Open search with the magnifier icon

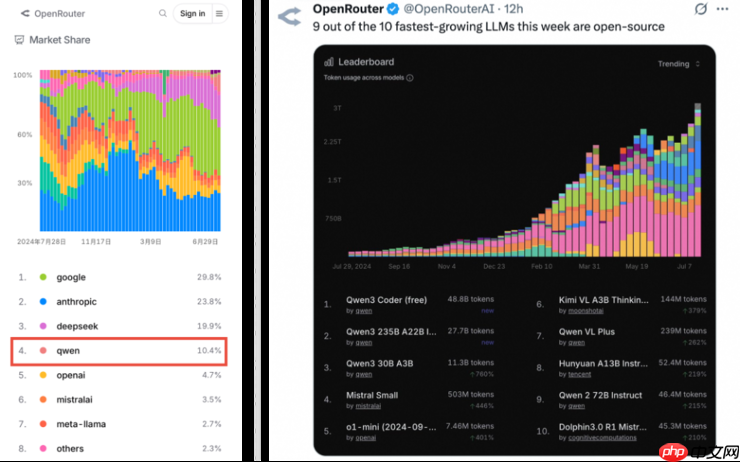[x=163, y=14]
